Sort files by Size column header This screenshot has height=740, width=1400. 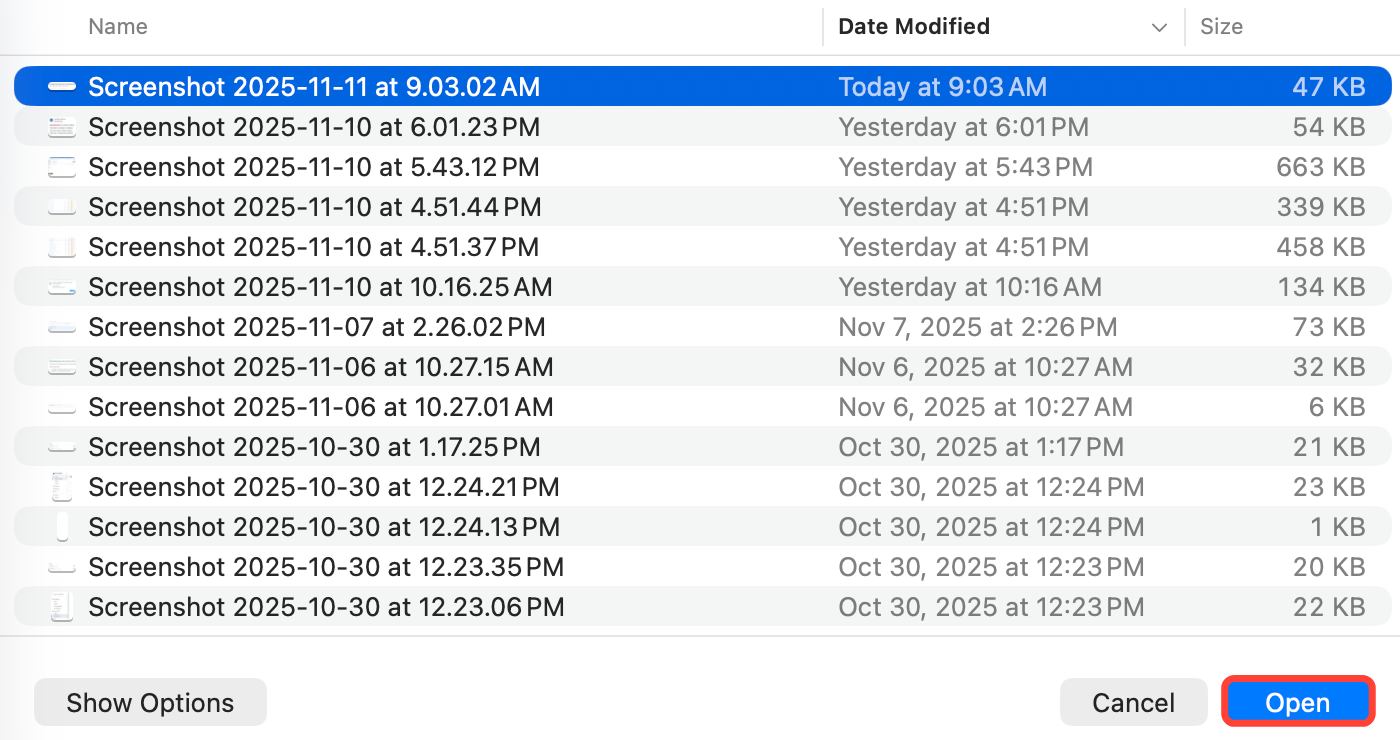1221,27
